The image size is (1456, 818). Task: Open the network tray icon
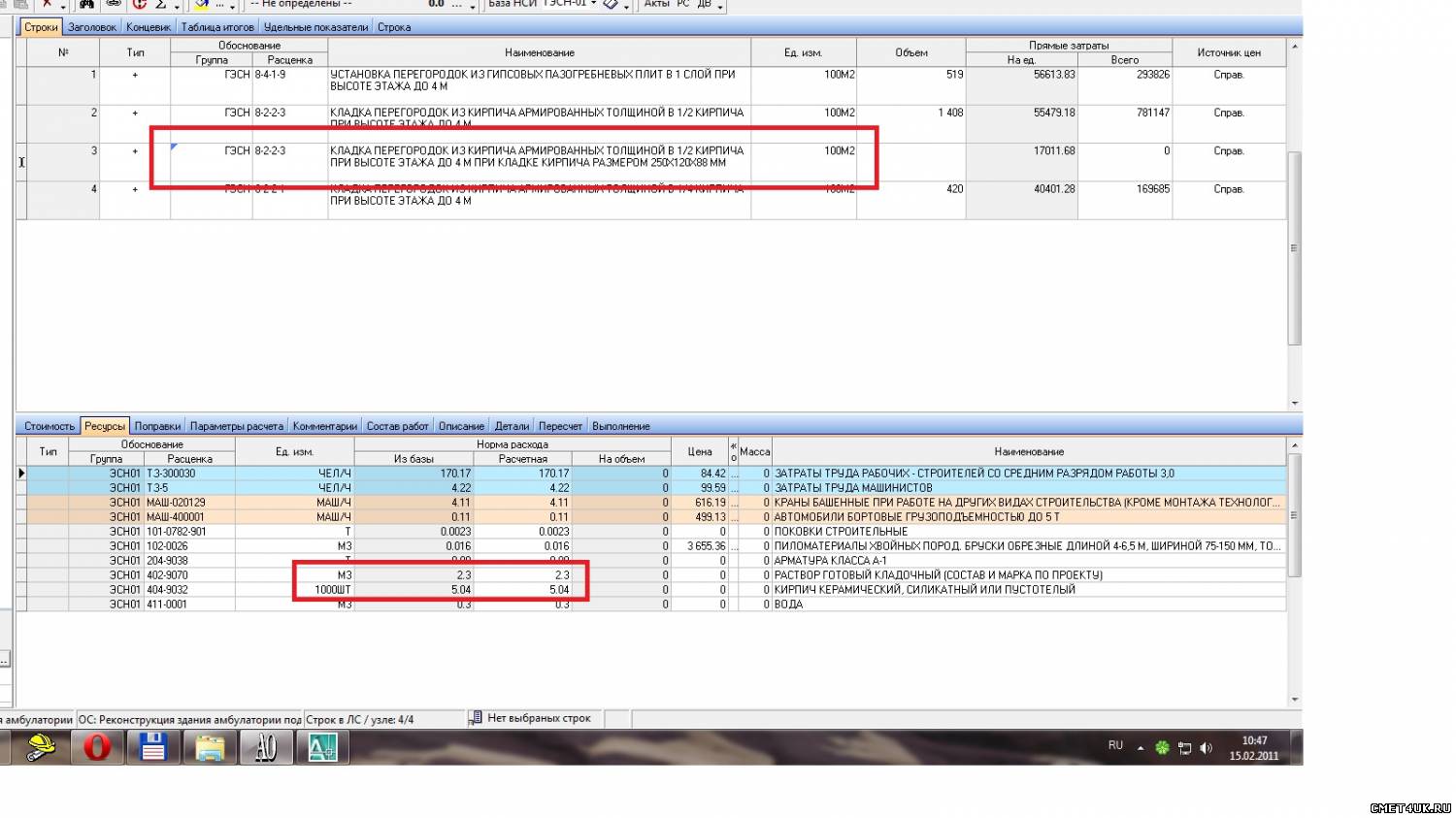pyautogui.click(x=1184, y=748)
